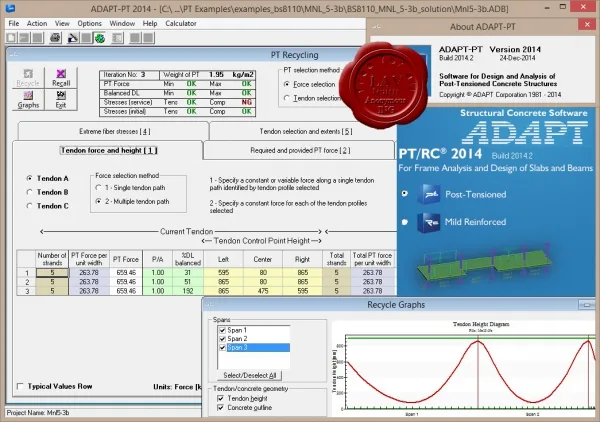This screenshot has width=600, height=422.
Task: Toggle the Span 1 checkbox
Action: pos(222,330)
